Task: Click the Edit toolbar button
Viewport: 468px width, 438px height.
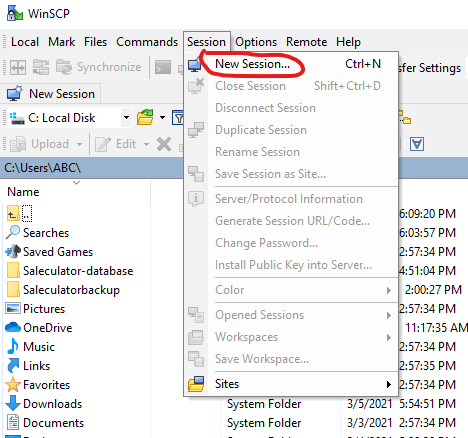Action: click(116, 144)
